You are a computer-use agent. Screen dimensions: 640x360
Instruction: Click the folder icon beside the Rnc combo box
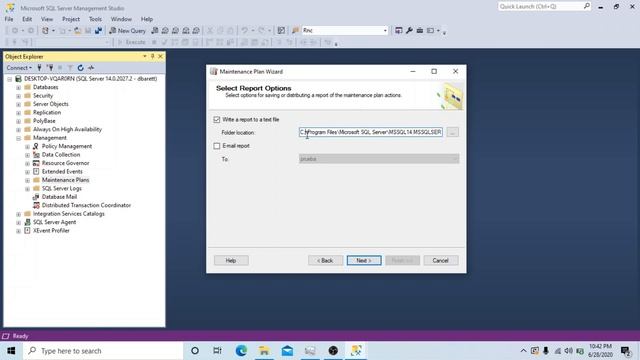(296, 31)
